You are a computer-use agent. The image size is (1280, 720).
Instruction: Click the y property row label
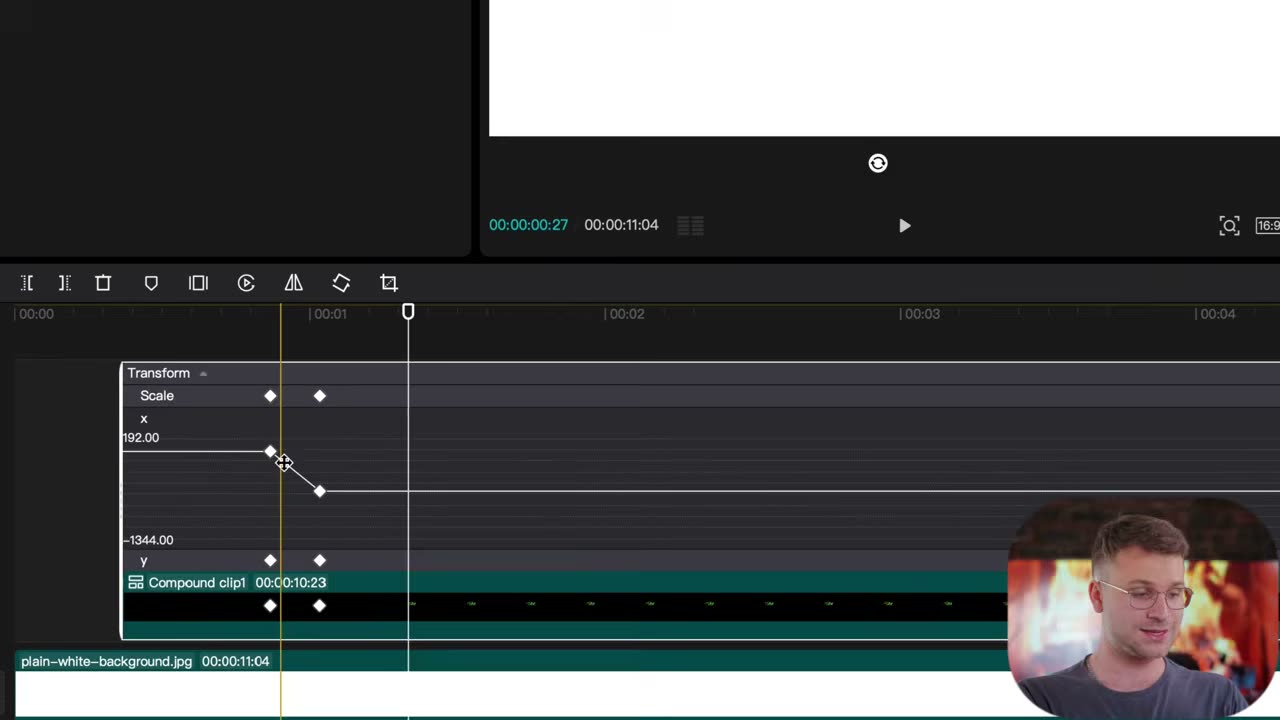click(x=144, y=561)
